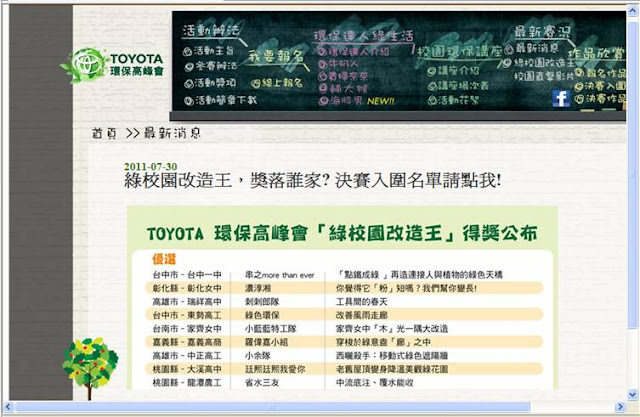
Task: Click the vertical scrollbar thumb
Action: point(633,175)
